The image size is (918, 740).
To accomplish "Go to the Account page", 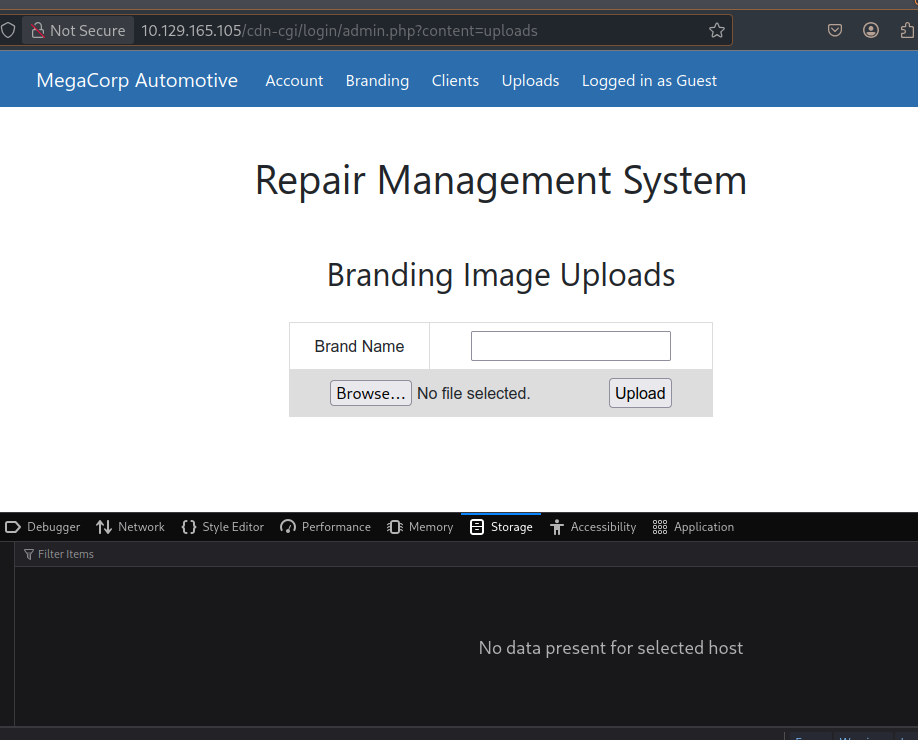I will pyautogui.click(x=294, y=81).
